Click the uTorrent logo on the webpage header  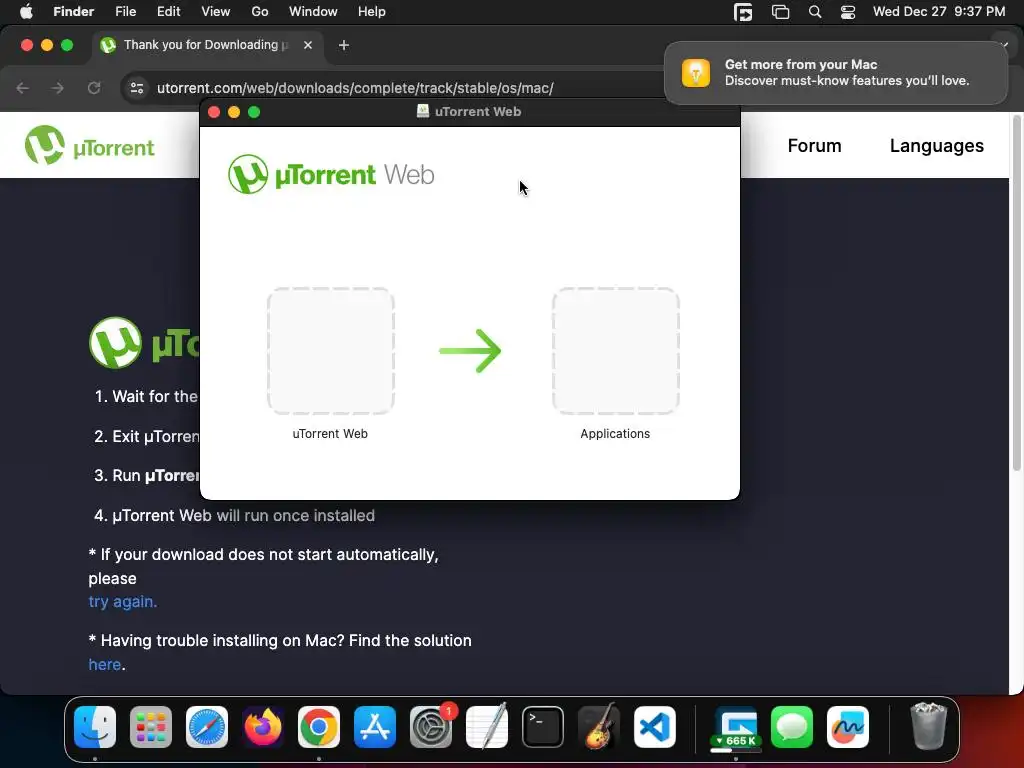coord(89,146)
